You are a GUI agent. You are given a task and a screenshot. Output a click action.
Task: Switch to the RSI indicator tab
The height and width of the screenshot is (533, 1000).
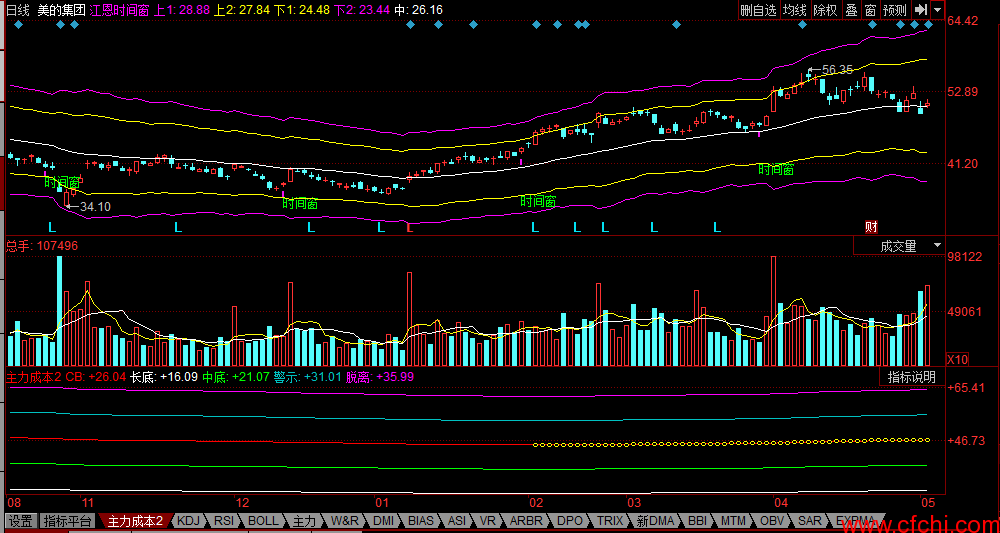click(x=223, y=521)
